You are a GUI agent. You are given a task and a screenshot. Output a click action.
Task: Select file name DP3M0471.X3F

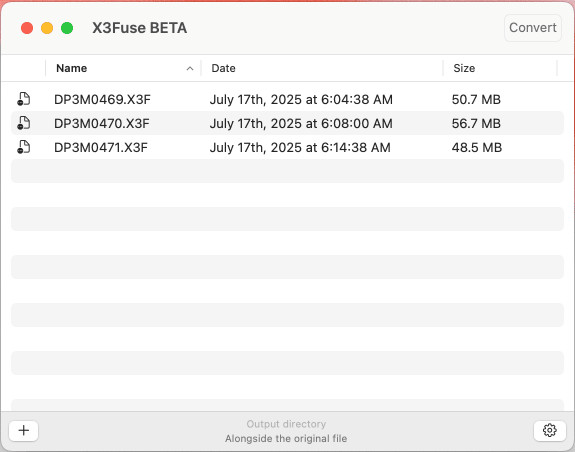click(101, 147)
